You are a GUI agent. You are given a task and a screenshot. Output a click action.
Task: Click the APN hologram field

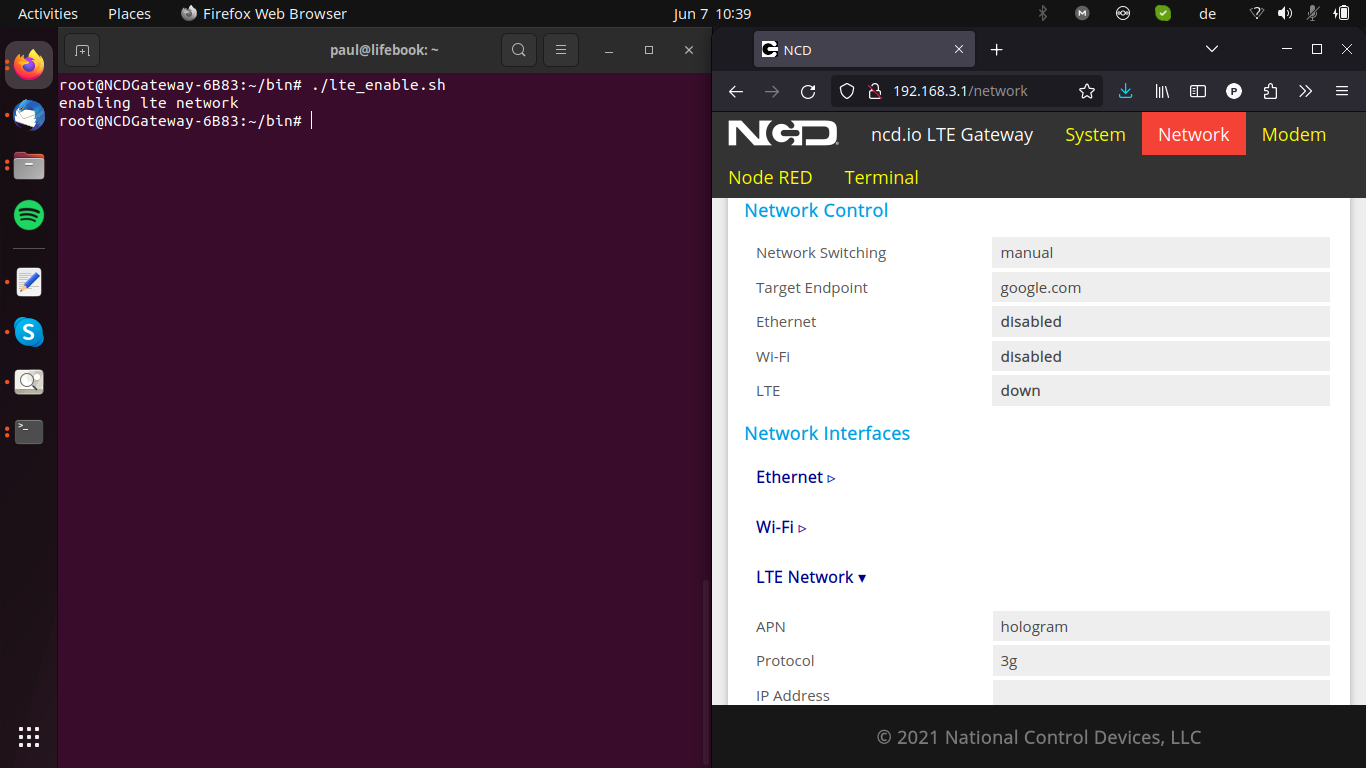[1161, 626]
